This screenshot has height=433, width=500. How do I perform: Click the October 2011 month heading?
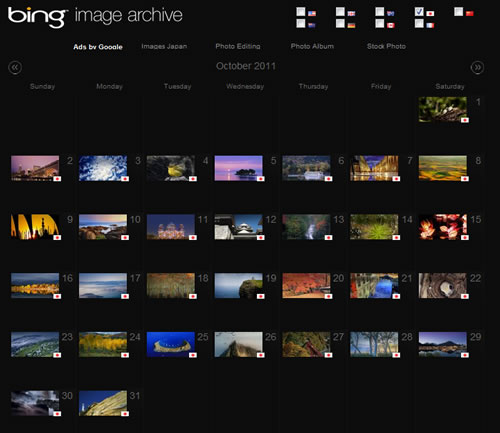[x=246, y=66]
